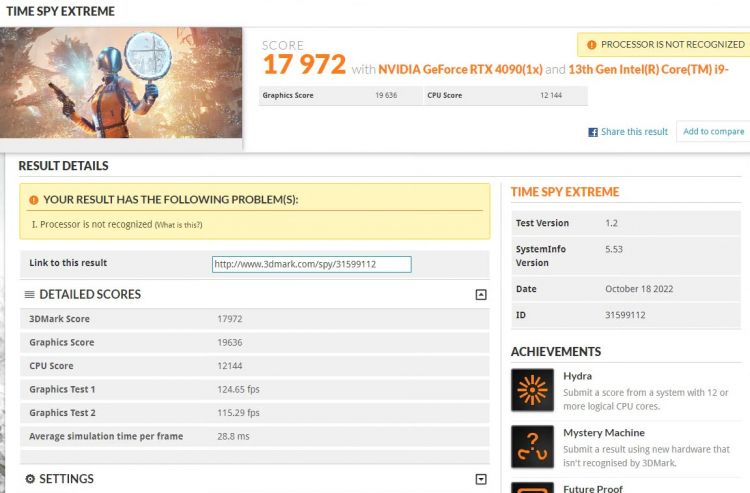Open the Share this result link

pyautogui.click(x=634, y=132)
